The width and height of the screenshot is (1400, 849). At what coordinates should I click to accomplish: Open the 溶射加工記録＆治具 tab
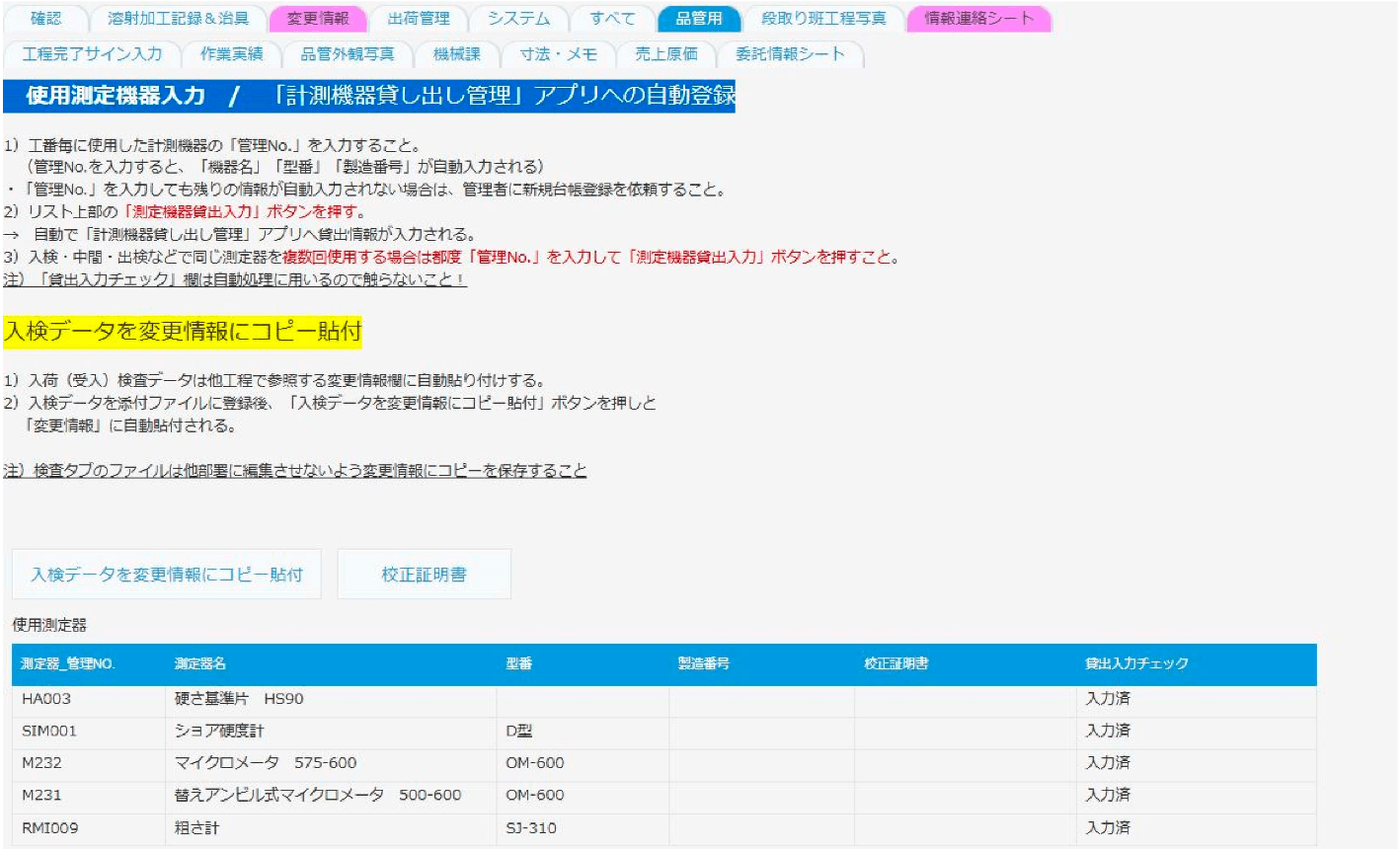tap(178, 19)
